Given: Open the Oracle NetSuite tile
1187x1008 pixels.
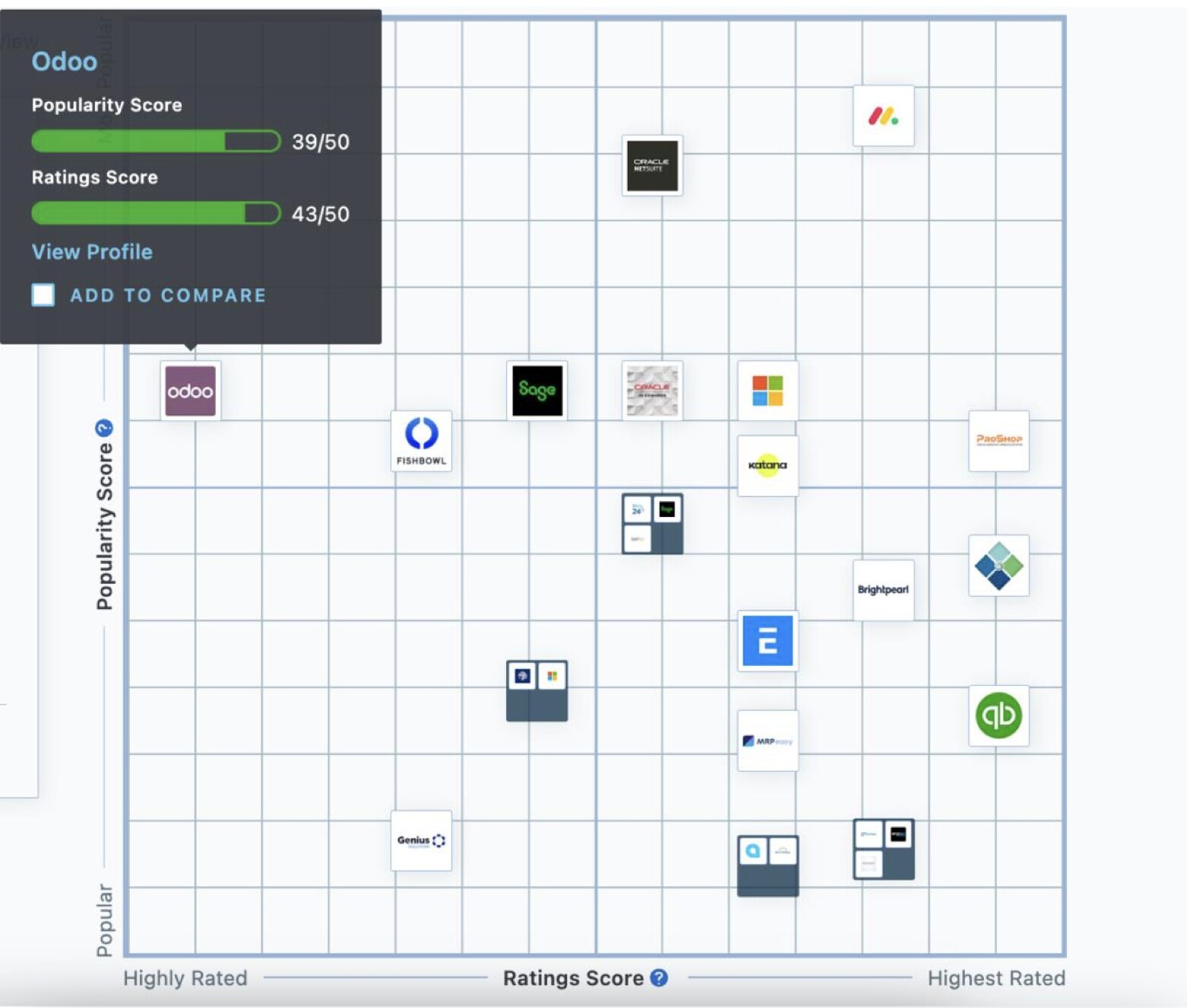Looking at the screenshot, I should tap(652, 166).
